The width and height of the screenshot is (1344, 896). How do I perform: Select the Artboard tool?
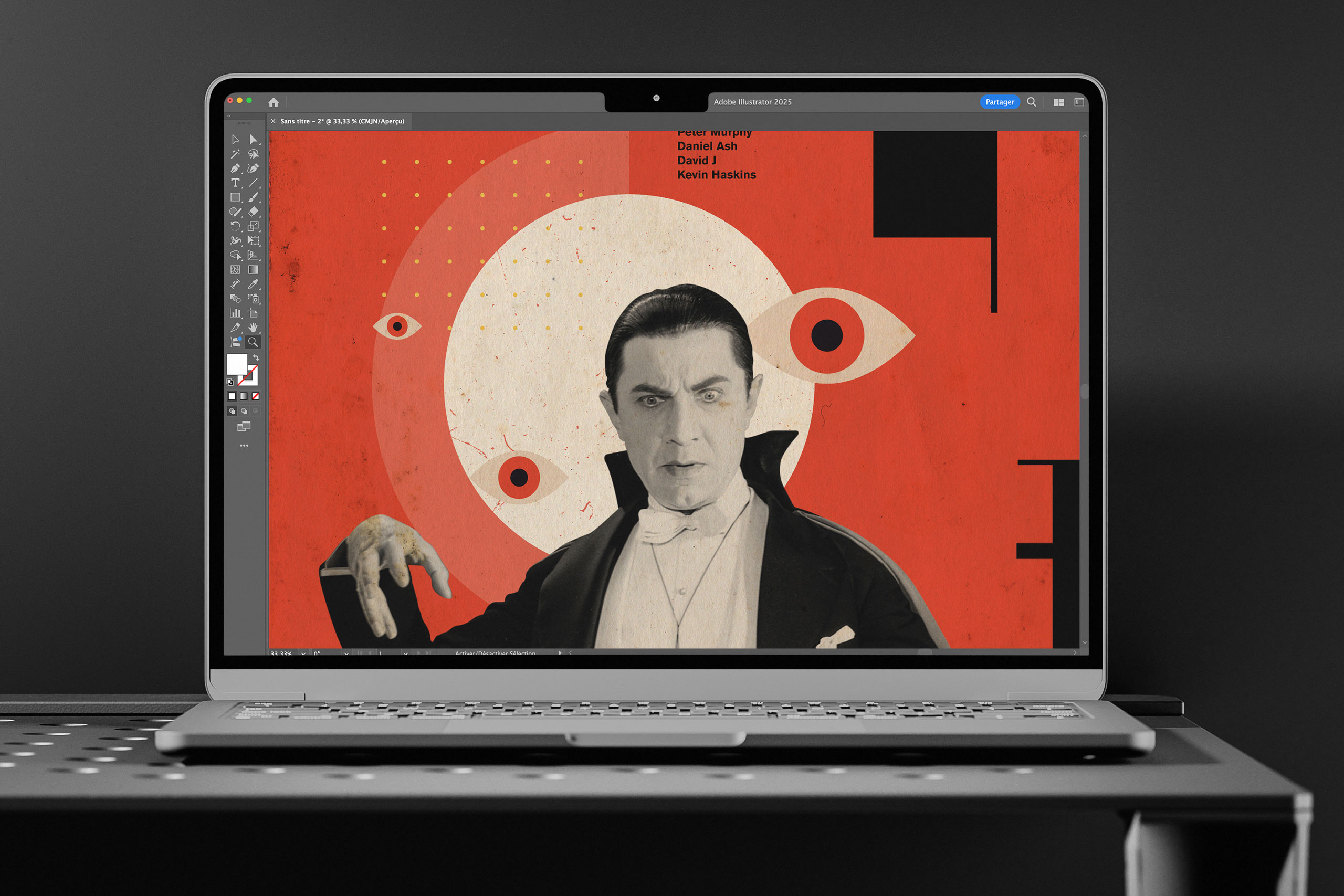click(253, 313)
